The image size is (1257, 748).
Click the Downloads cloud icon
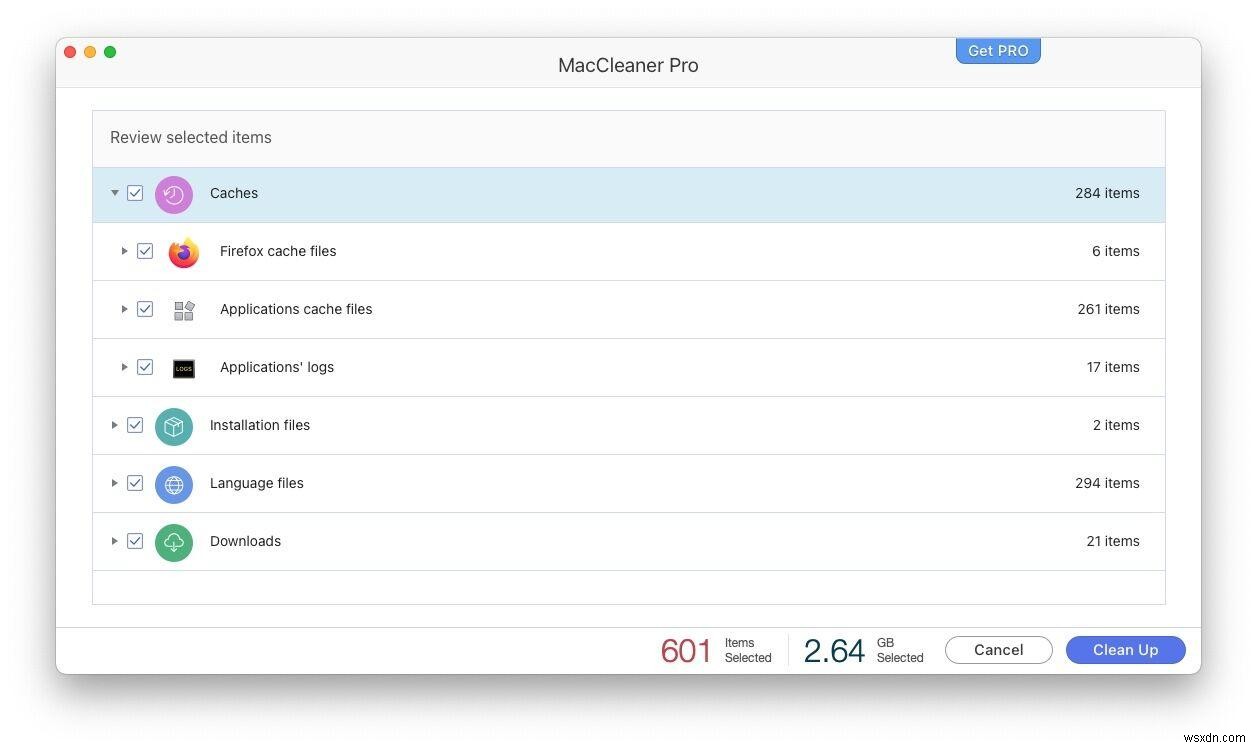pos(174,541)
